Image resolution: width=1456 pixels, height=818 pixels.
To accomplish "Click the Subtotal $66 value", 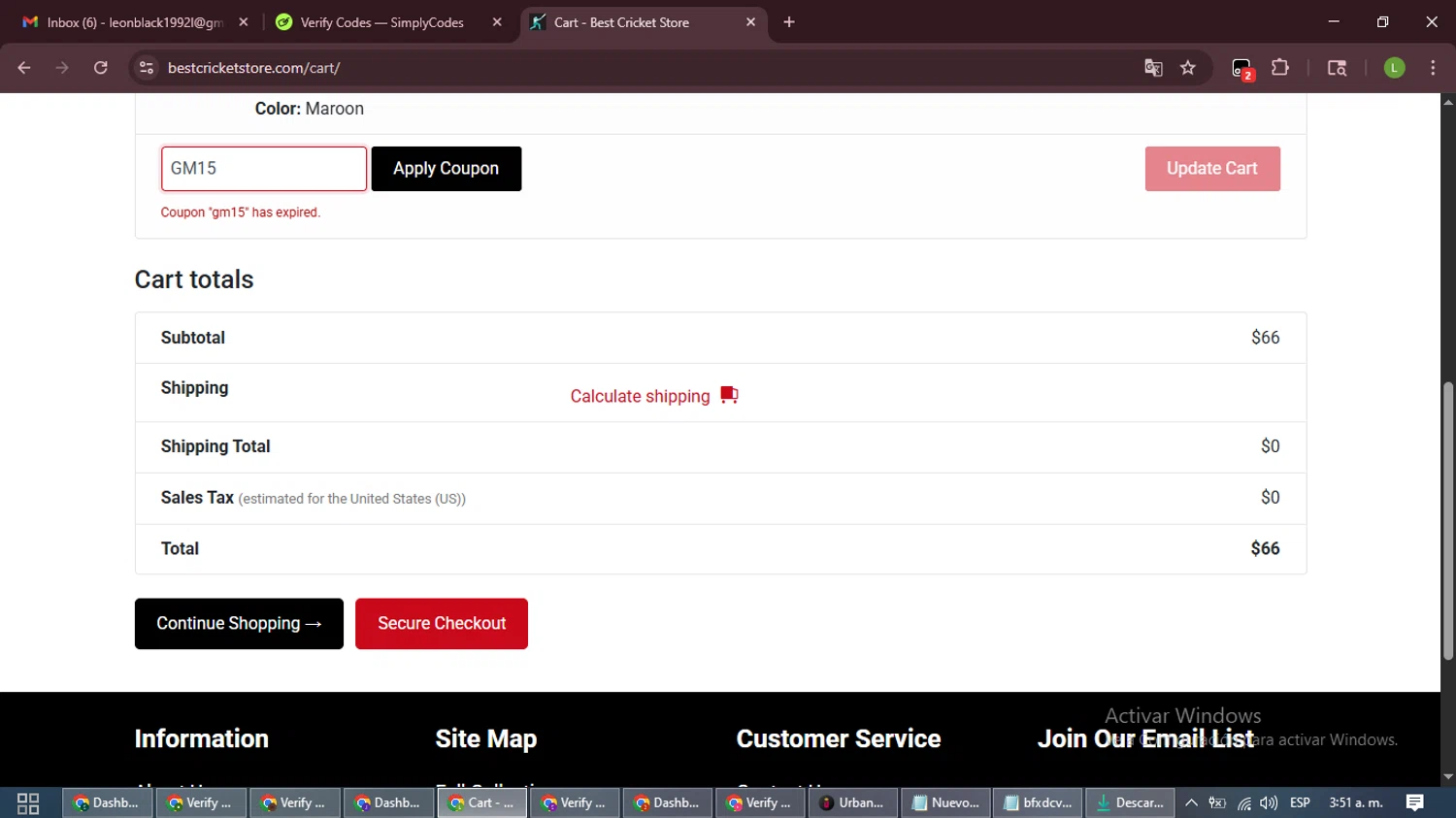I will pos(1265,338).
